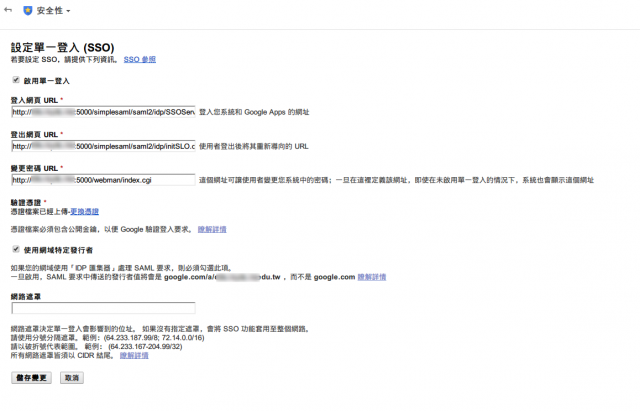Viewport: 640px width, 411px height.
Task: Click the 使用者登出後將其重新導向的 URL description
Action: [x=253, y=146]
